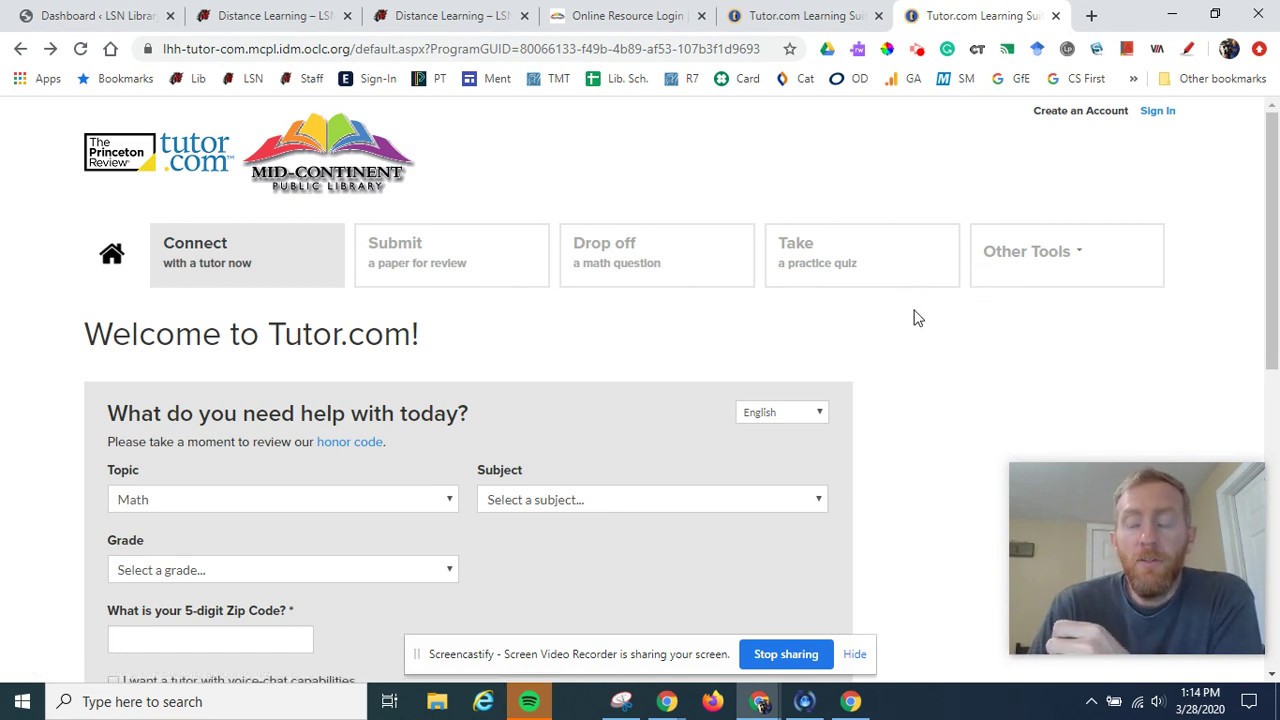Open a new browser tab
Screen dimensions: 1280x720
(1091, 15)
